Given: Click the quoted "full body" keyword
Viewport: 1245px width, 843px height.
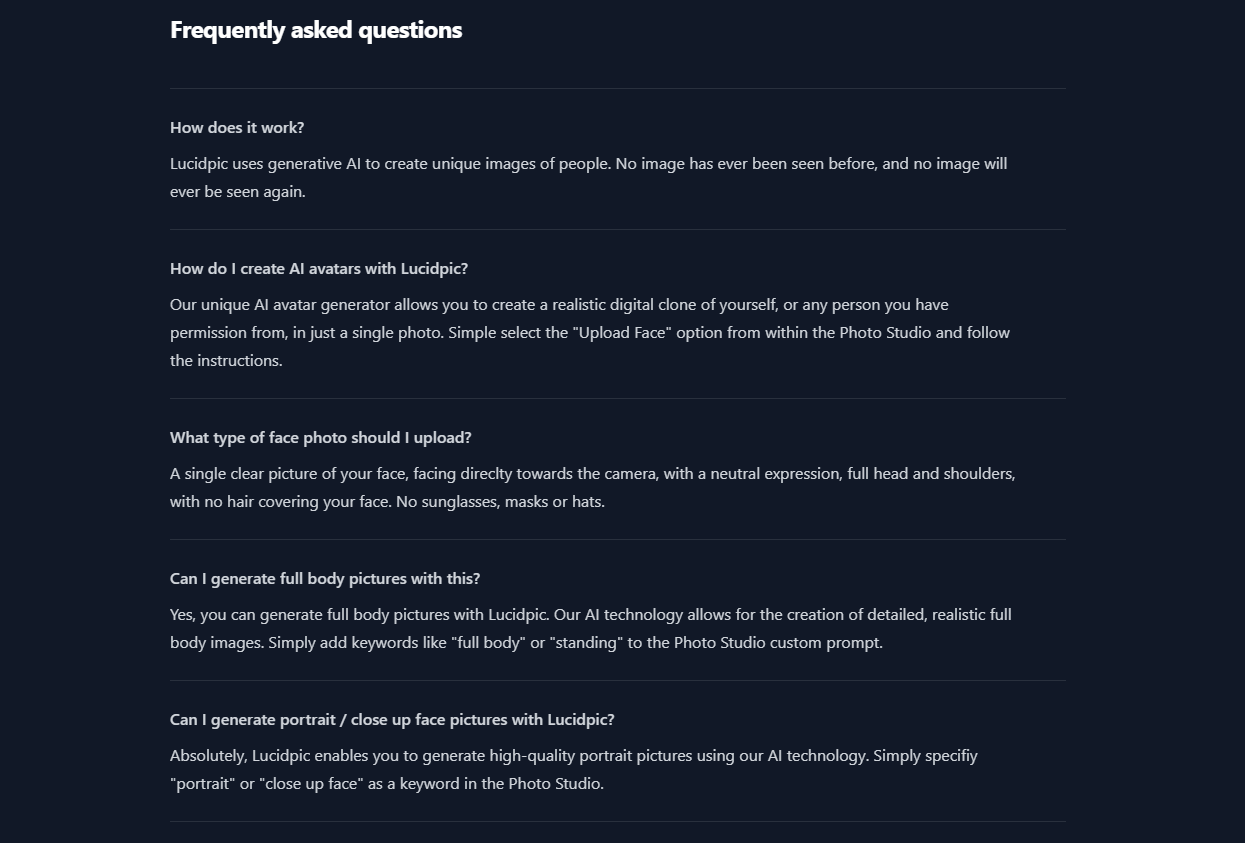Looking at the screenshot, I should coord(488,643).
